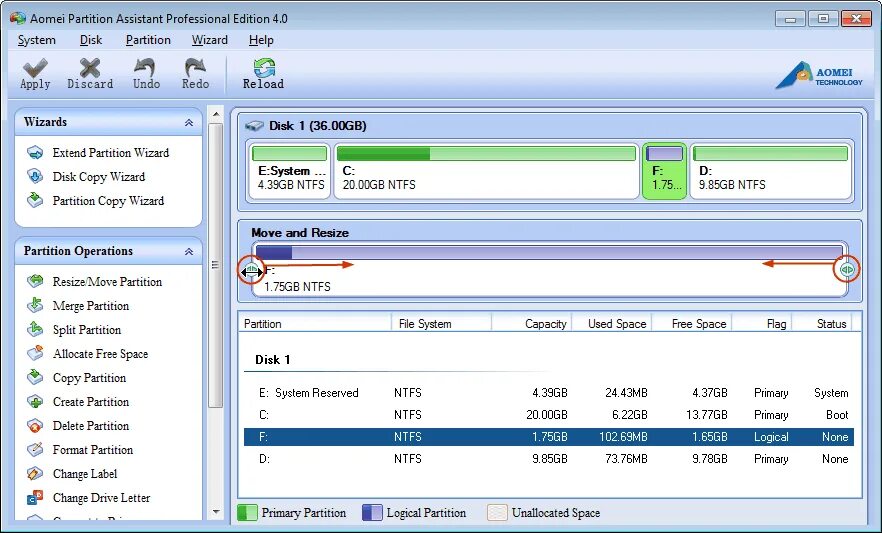Select Copy Partition in operations list
882x533 pixels.
pos(89,378)
